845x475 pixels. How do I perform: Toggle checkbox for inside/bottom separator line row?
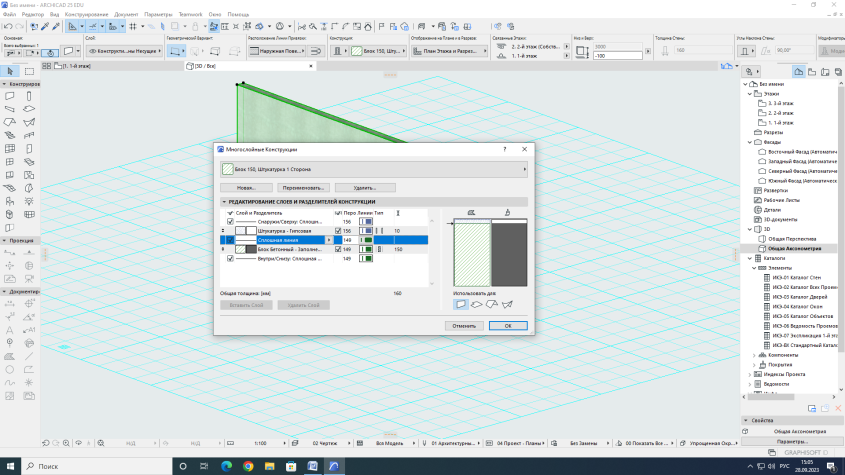click(x=231, y=258)
